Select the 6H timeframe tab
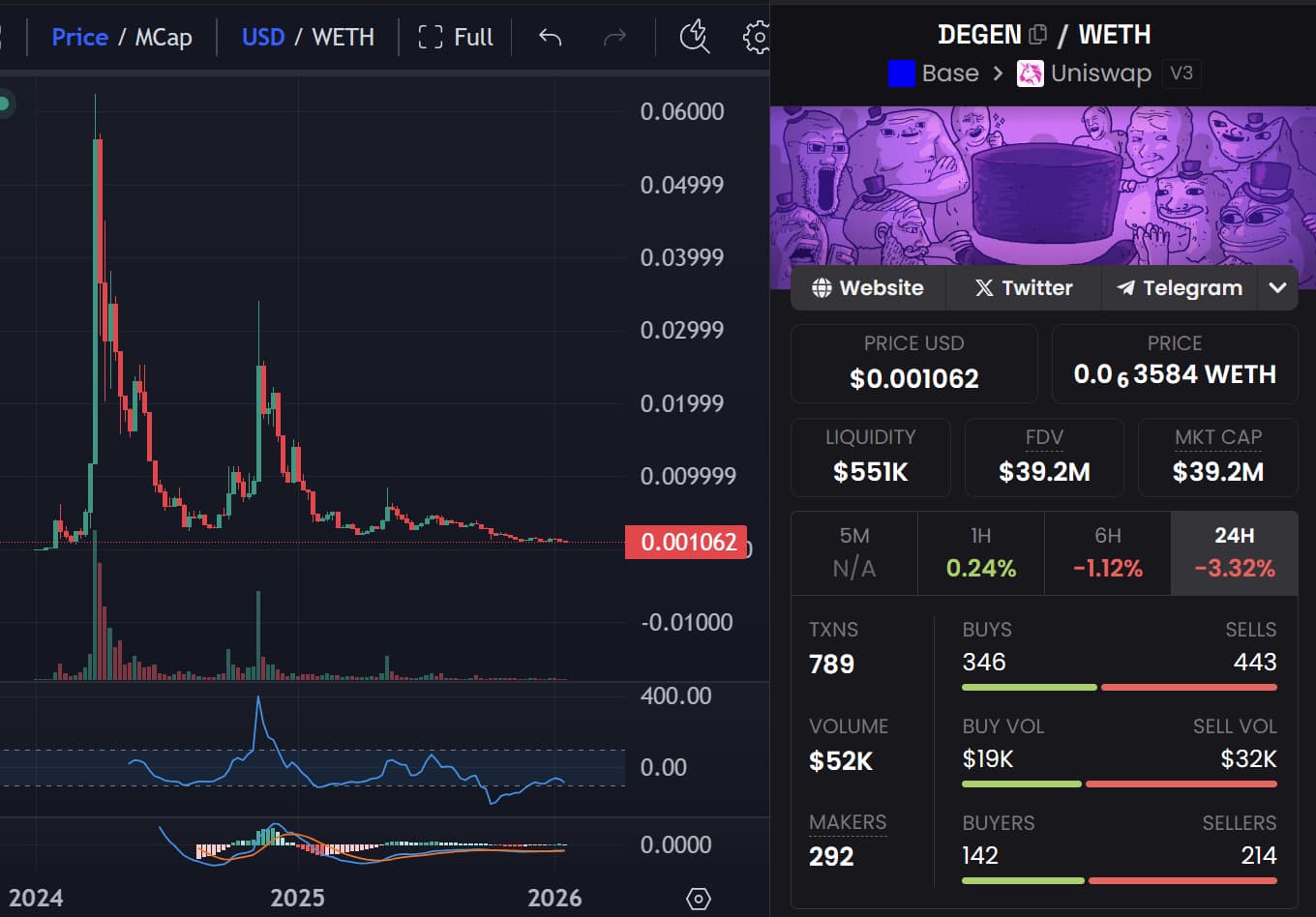The width and height of the screenshot is (1316, 917). (x=1107, y=553)
